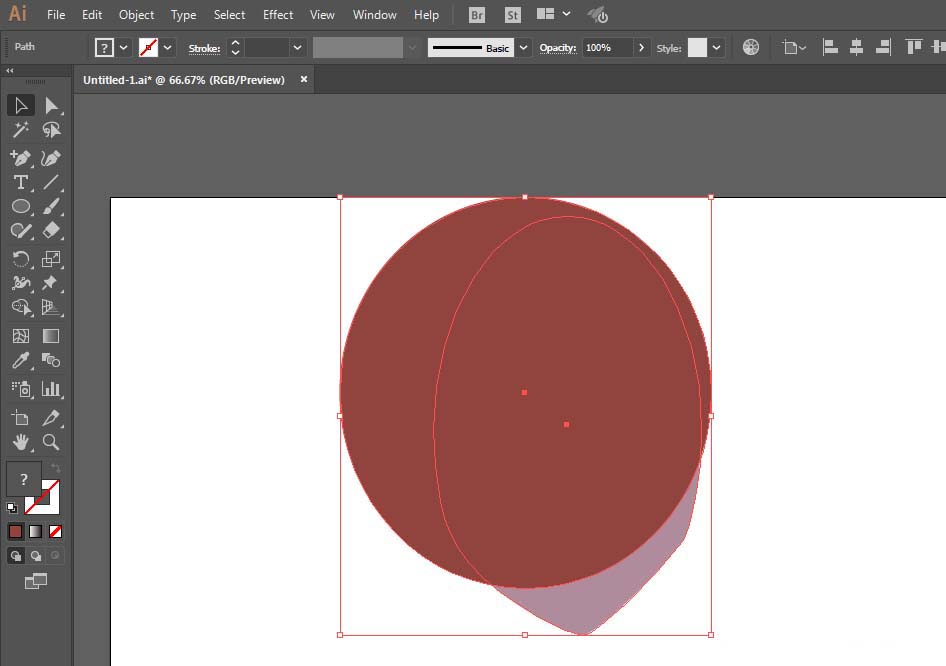Open the Basic brush definition dropdown
Screen dimensions: 946x666
point(523,48)
